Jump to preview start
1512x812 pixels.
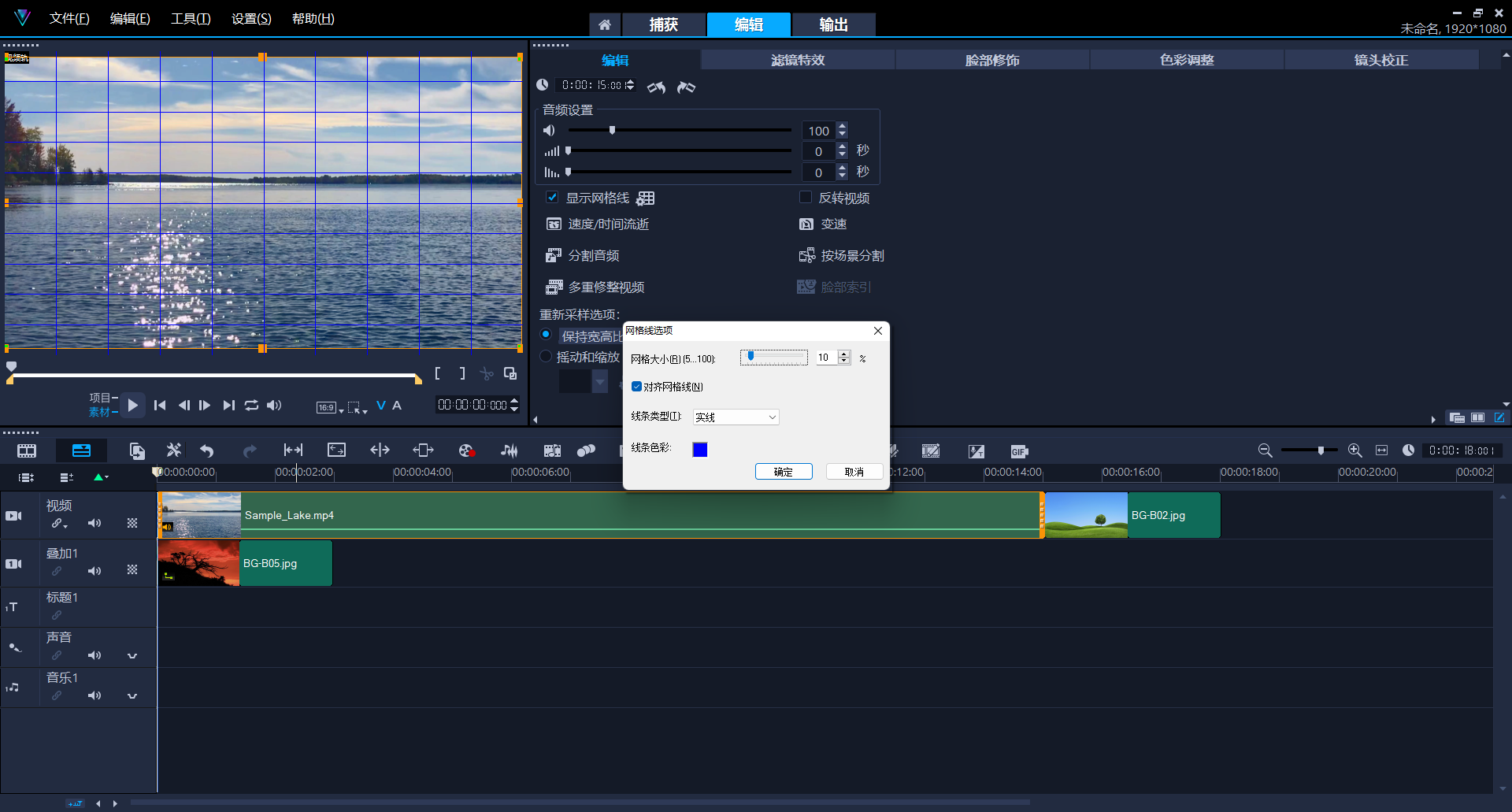click(160, 405)
